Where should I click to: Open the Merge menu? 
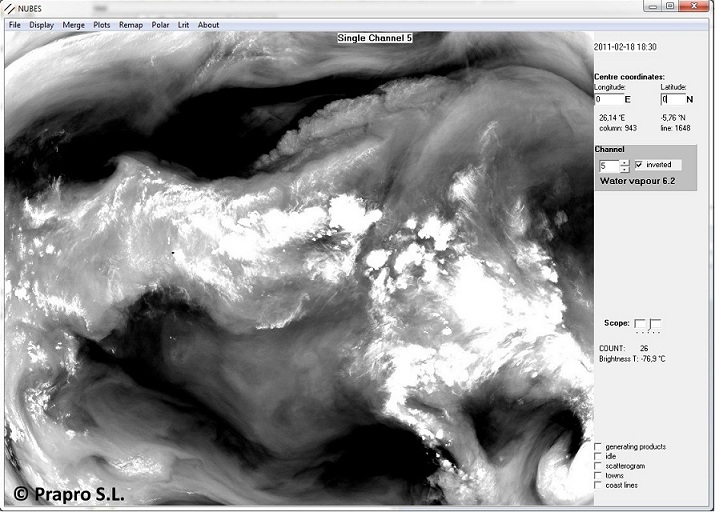[x=74, y=24]
